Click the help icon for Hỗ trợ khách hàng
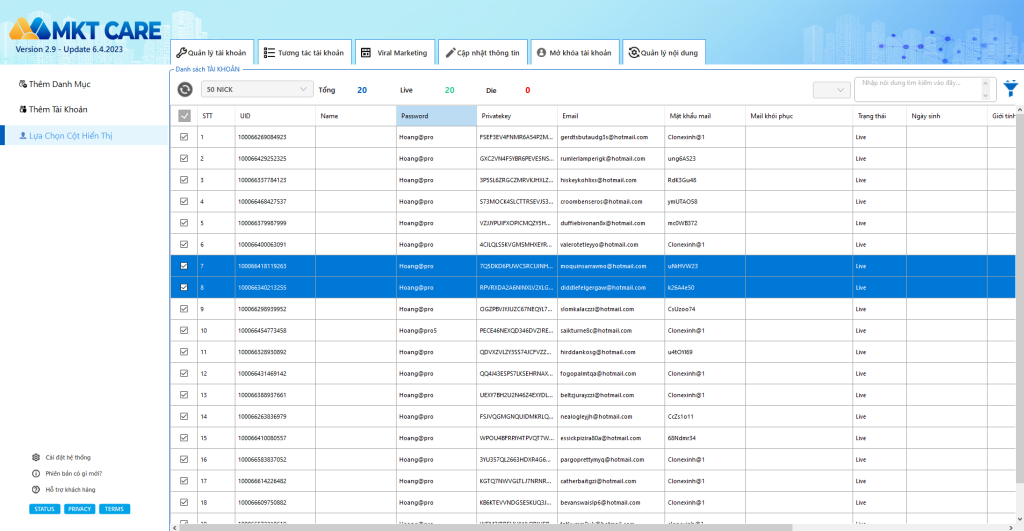Viewport: 1024px width, 531px height. pos(36,489)
